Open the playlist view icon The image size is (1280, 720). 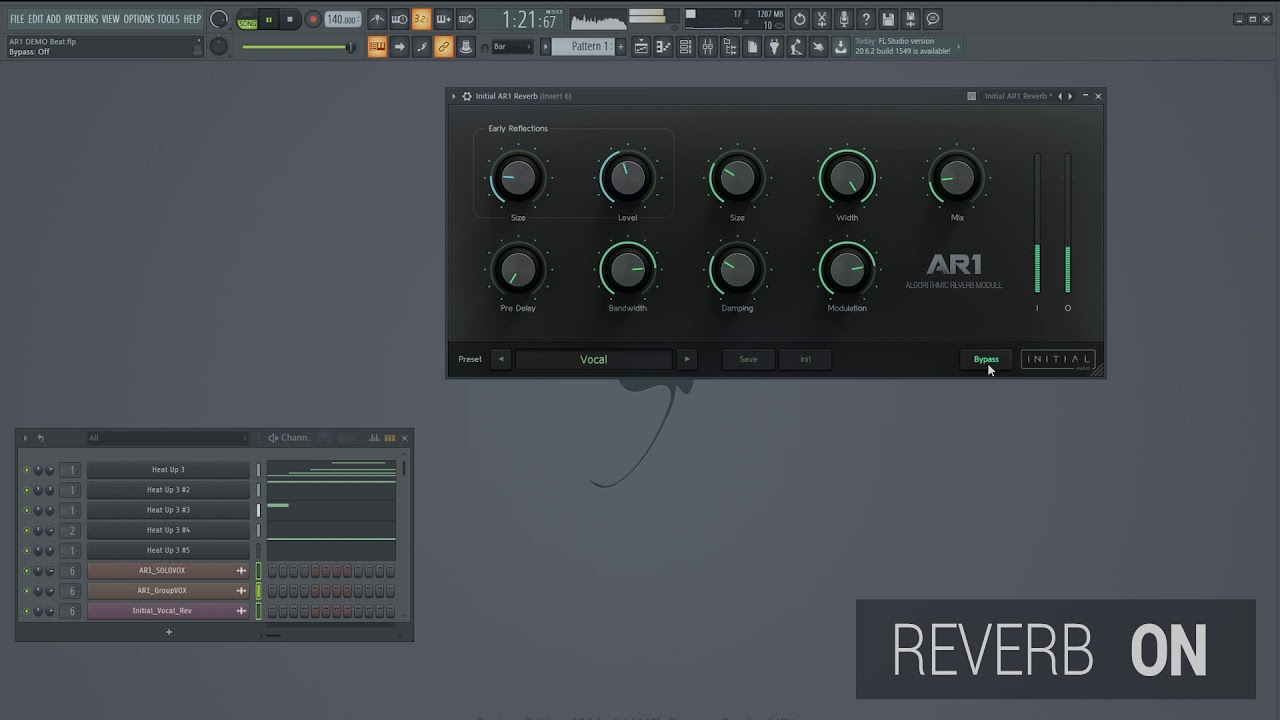(641, 46)
